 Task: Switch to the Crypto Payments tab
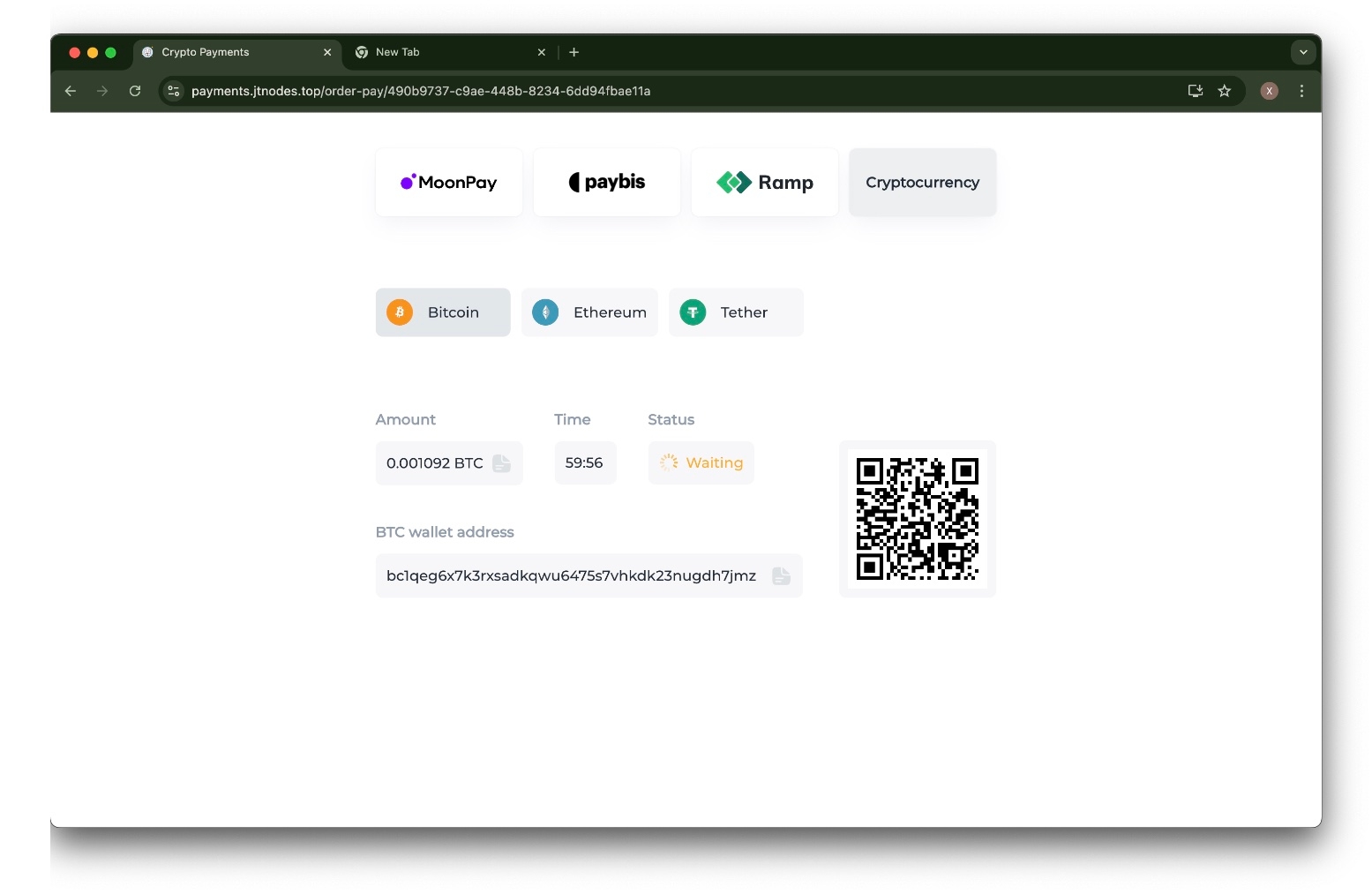click(236, 52)
